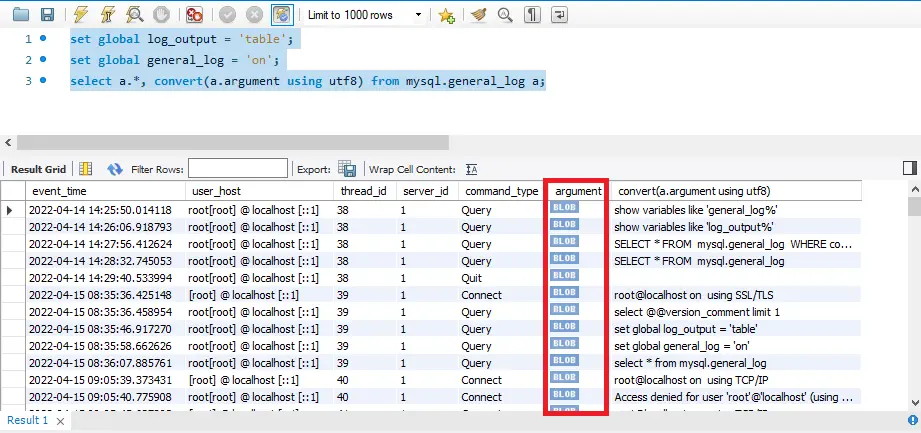Select cell 2022-04-14 14:25:50.014118
This screenshot has height=433, width=921.
105,210
